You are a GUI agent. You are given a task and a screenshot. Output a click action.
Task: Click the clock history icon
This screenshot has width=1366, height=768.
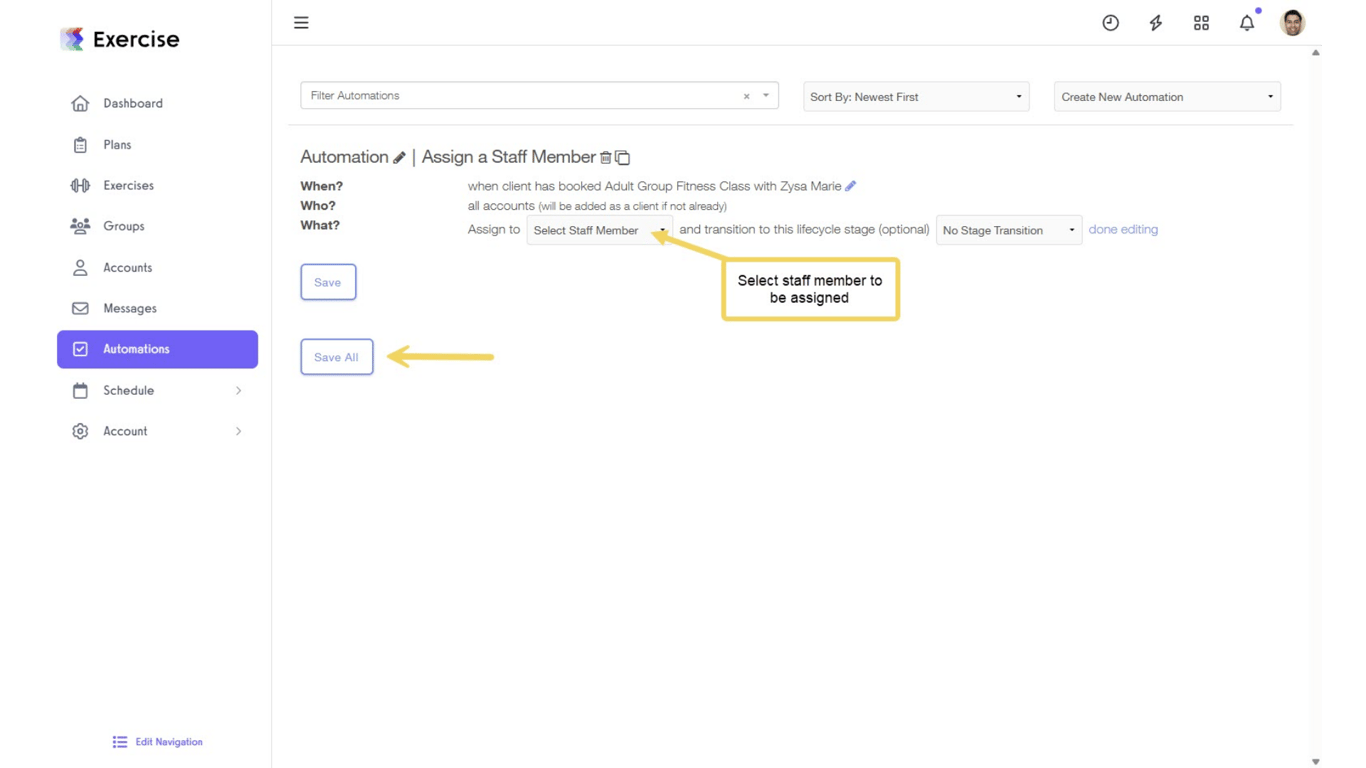pyautogui.click(x=1110, y=22)
